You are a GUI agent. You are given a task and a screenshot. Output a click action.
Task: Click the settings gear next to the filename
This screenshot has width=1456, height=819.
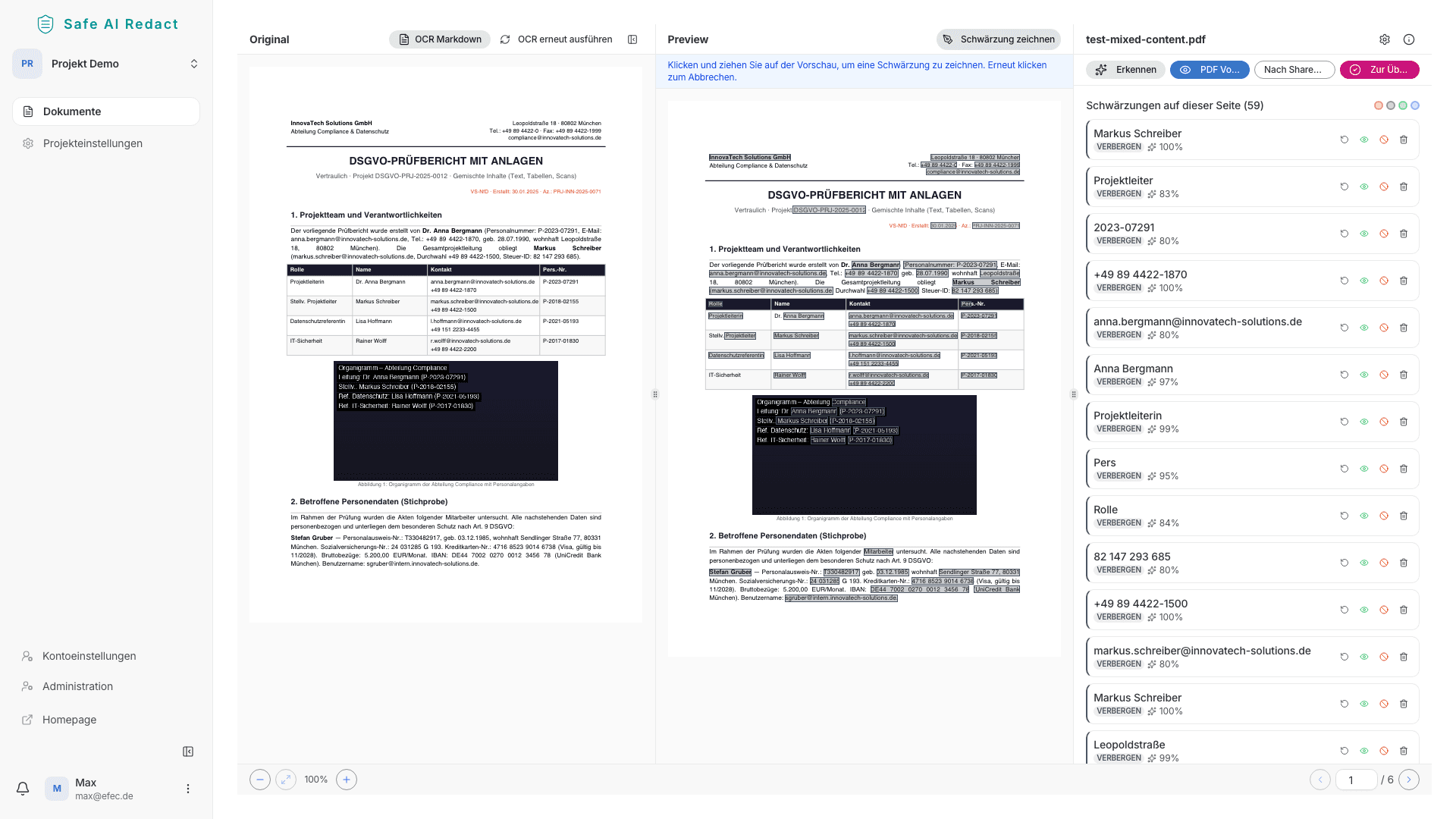[1385, 39]
